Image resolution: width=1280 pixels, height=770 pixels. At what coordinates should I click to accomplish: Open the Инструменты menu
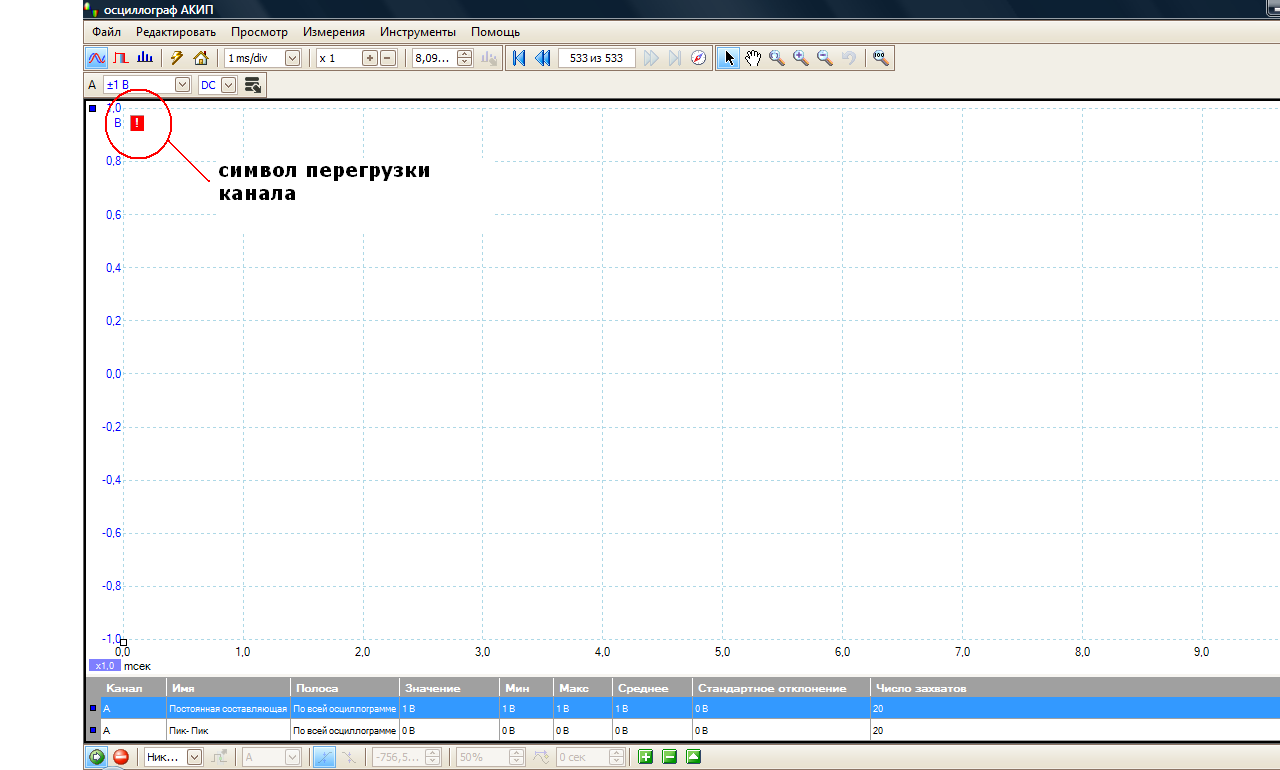pos(418,32)
